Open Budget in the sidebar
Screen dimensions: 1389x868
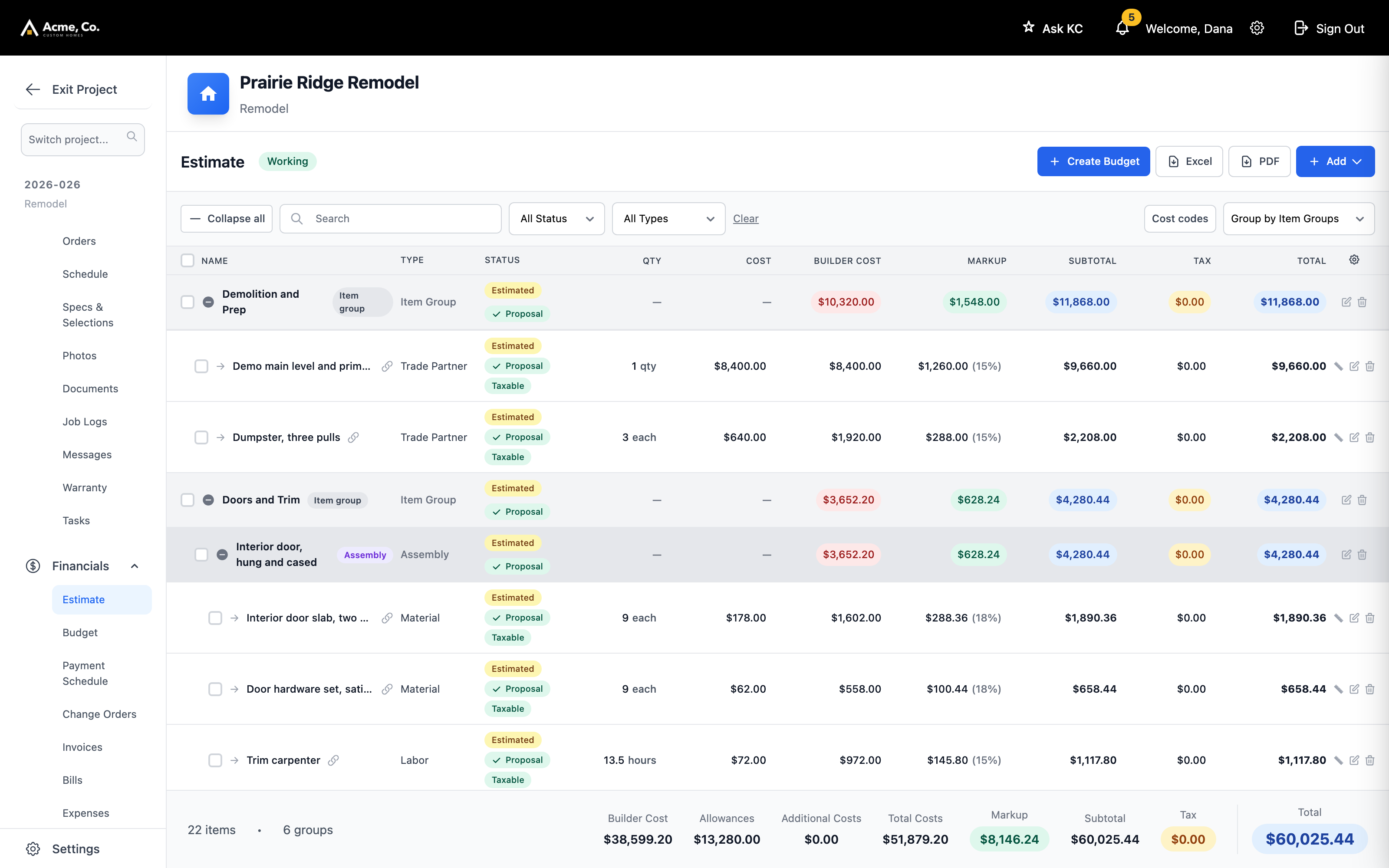(x=80, y=633)
